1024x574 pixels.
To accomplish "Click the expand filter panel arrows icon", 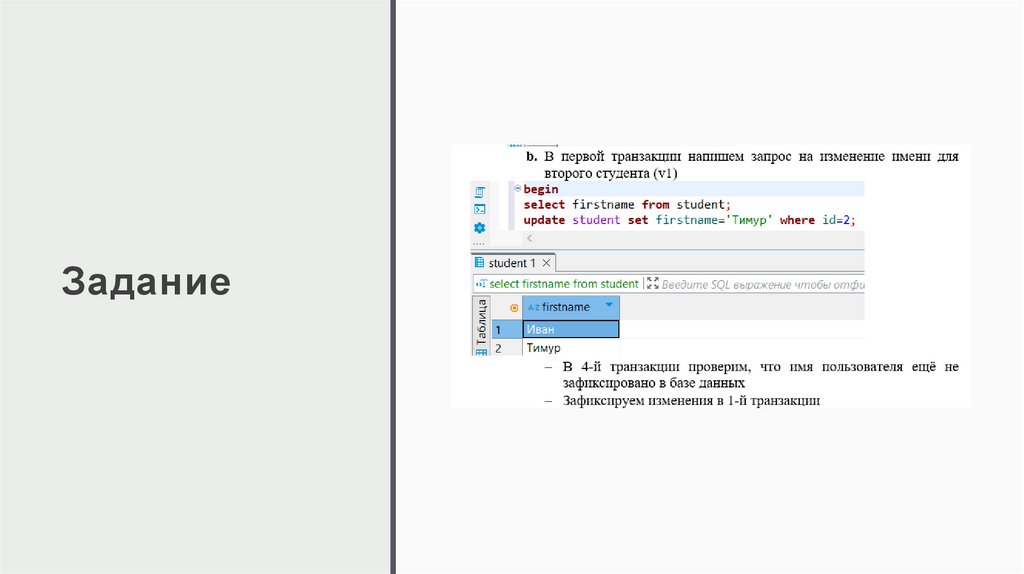I will click(x=653, y=284).
